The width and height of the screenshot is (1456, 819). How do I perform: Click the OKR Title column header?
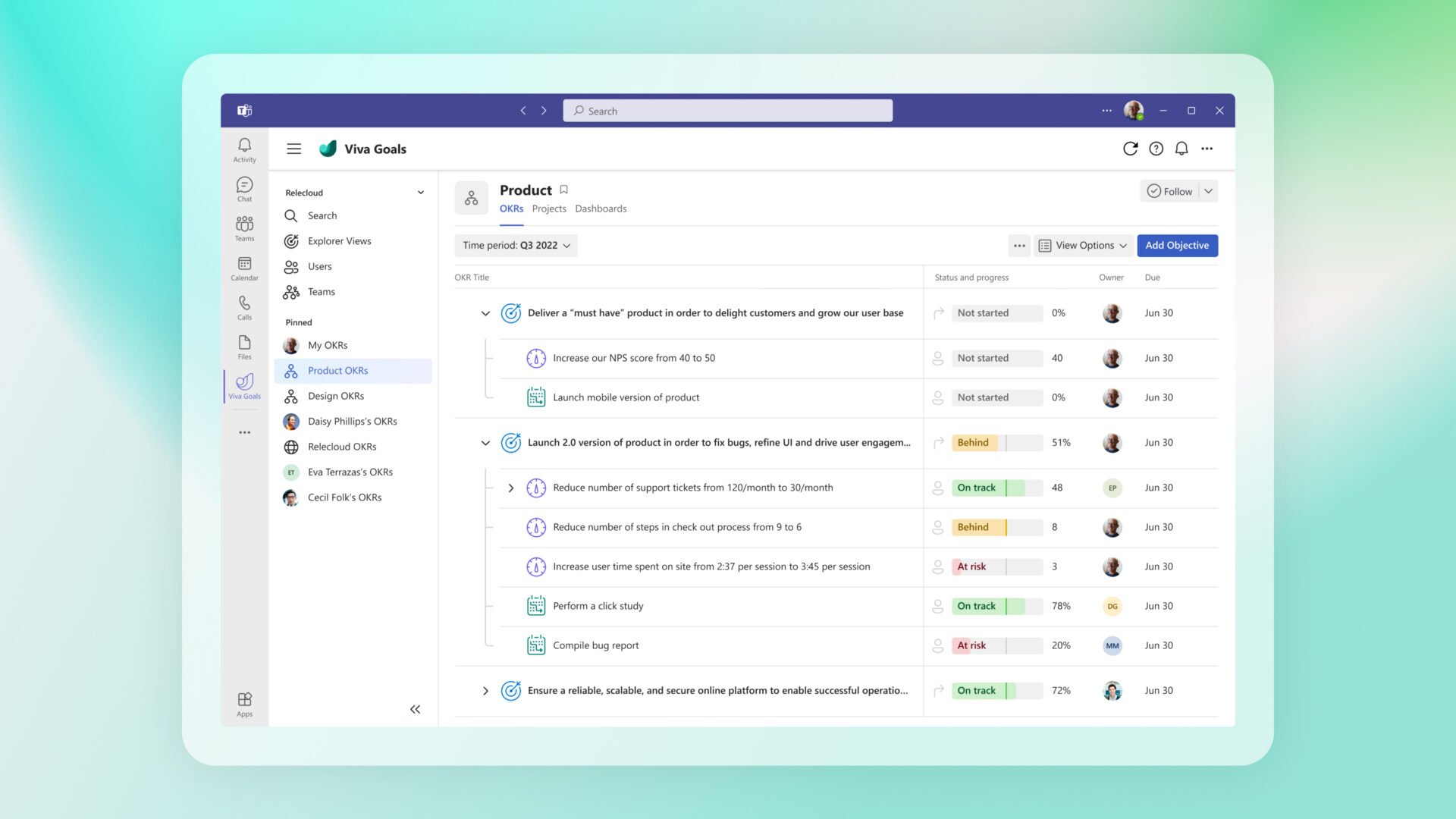tap(472, 278)
